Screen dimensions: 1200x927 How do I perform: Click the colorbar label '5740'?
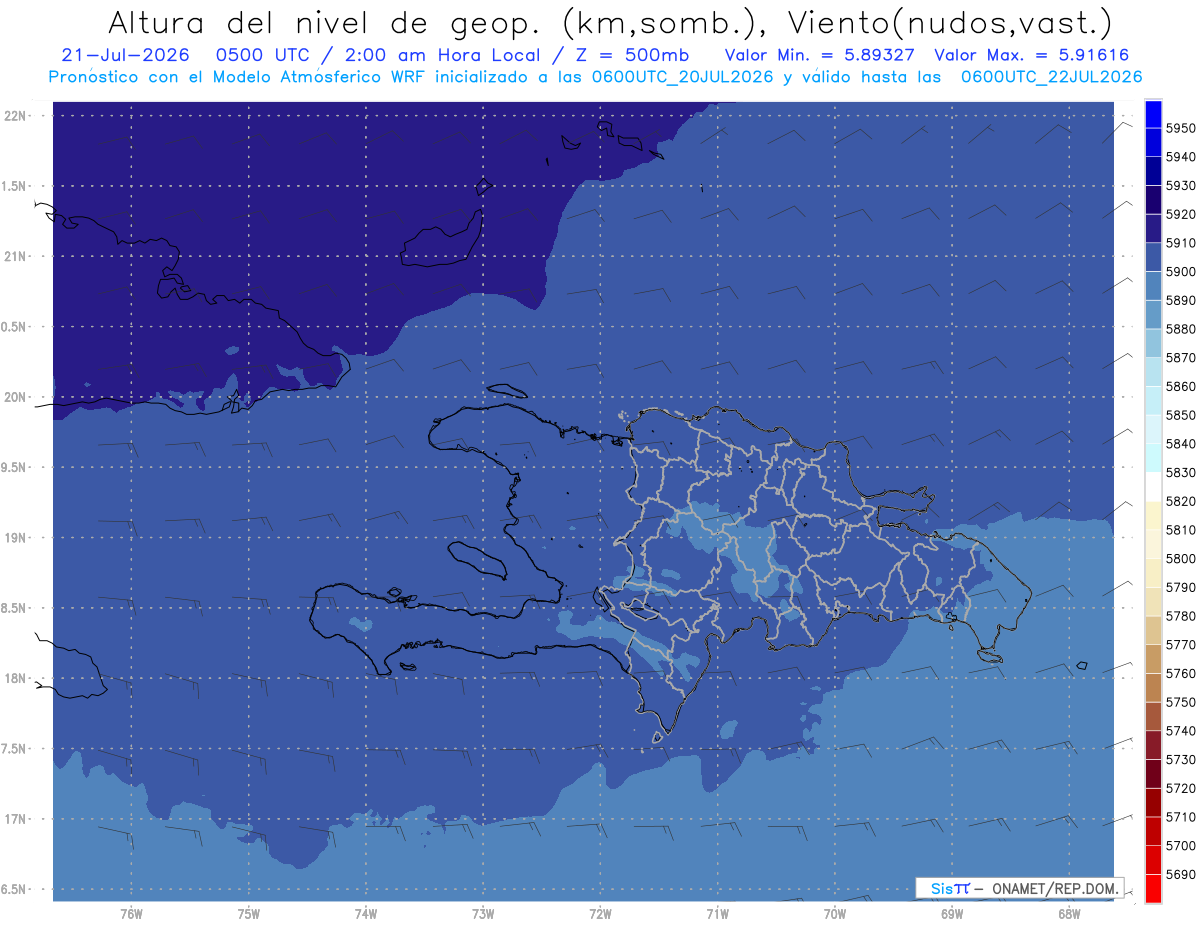pos(1180,731)
